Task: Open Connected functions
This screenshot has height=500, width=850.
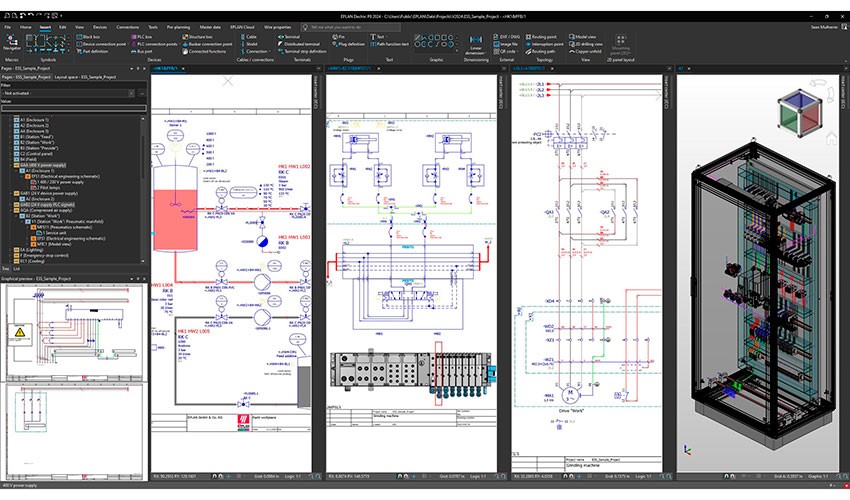Action: coord(204,52)
